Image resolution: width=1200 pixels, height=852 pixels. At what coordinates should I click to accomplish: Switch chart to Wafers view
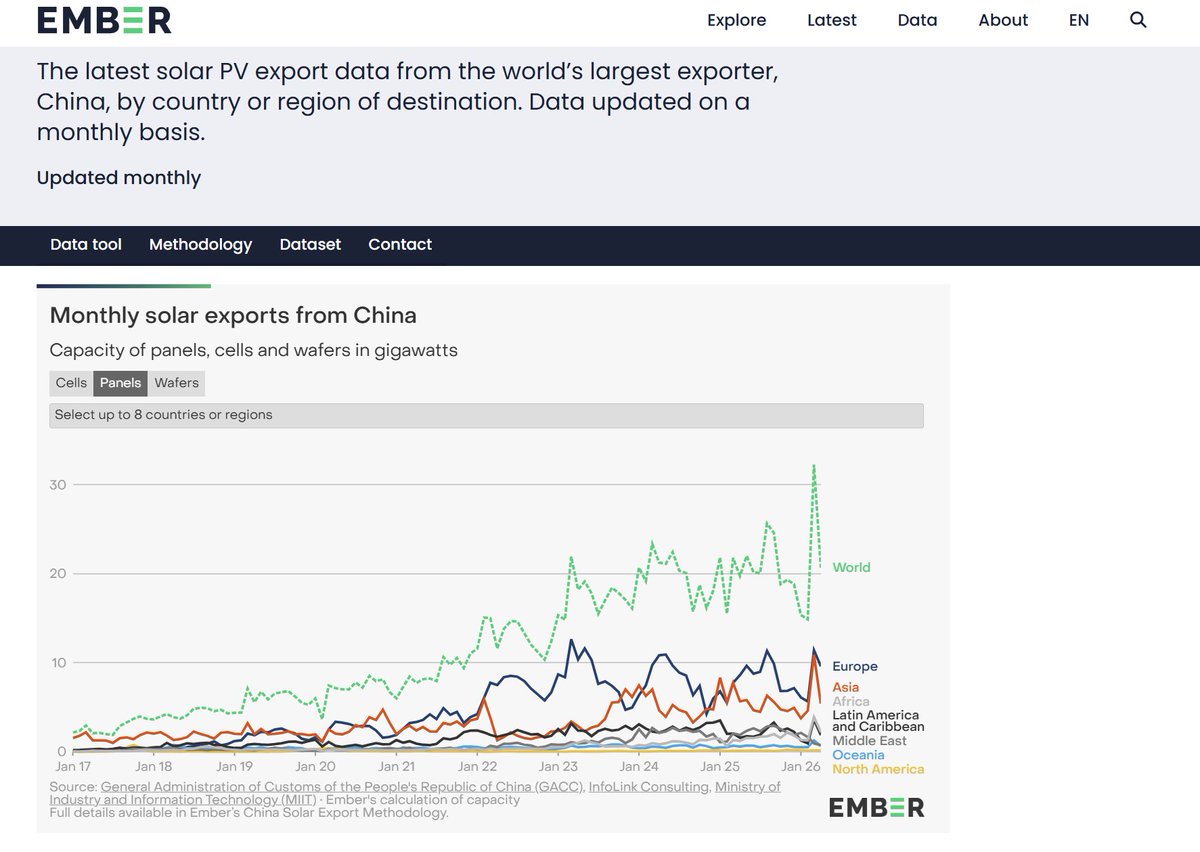177,383
